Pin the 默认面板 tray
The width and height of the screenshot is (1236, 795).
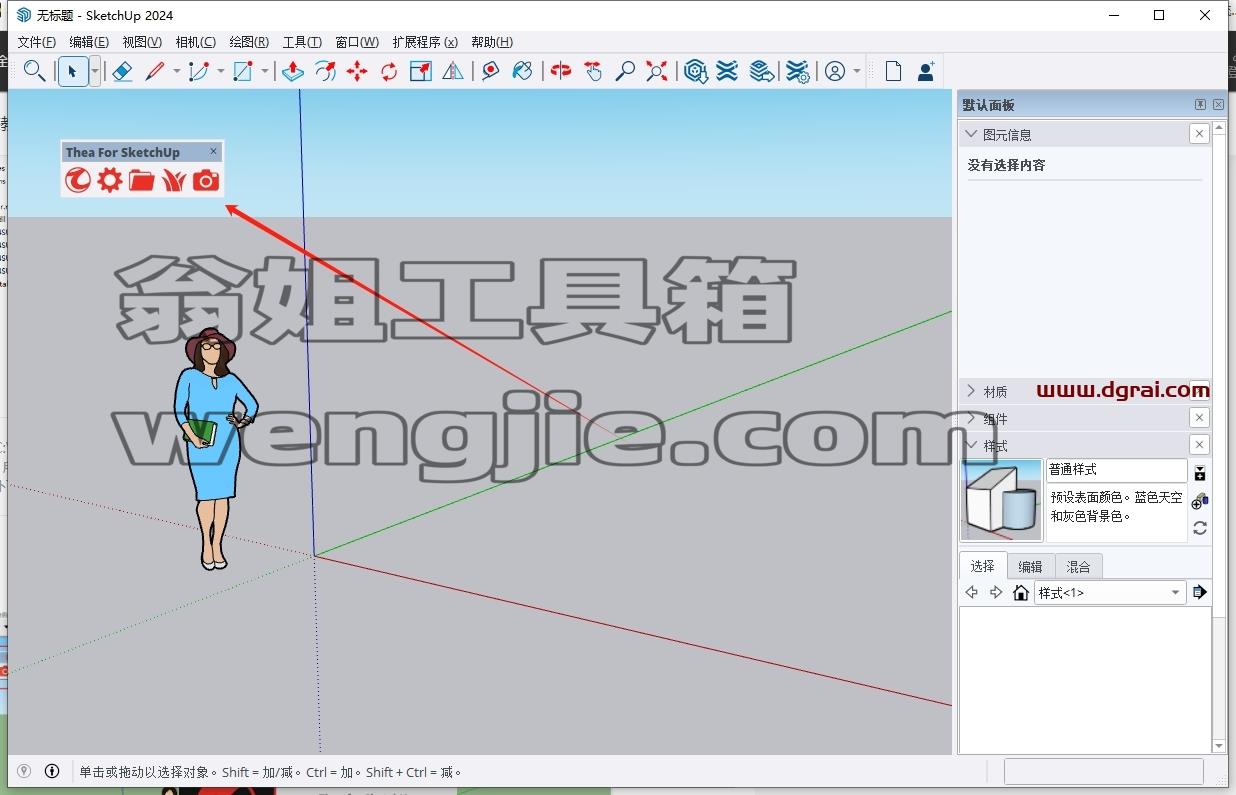(x=1200, y=105)
